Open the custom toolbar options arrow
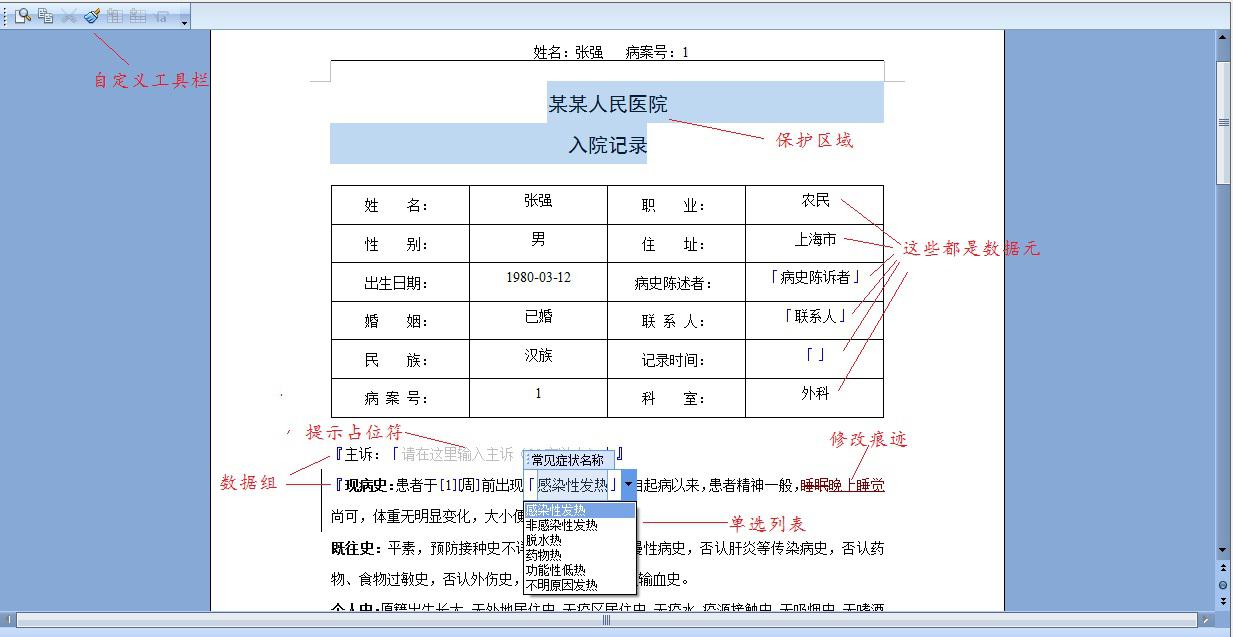1238x637 pixels. click(x=184, y=21)
